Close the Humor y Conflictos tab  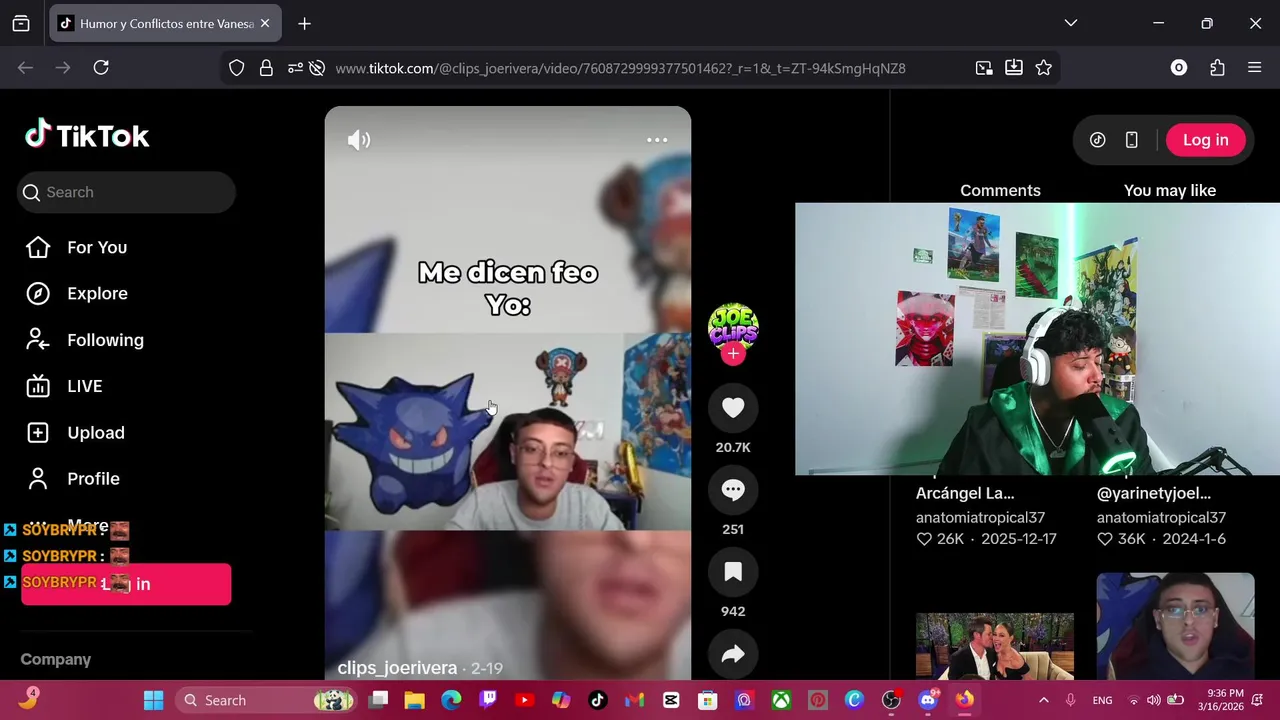click(265, 23)
